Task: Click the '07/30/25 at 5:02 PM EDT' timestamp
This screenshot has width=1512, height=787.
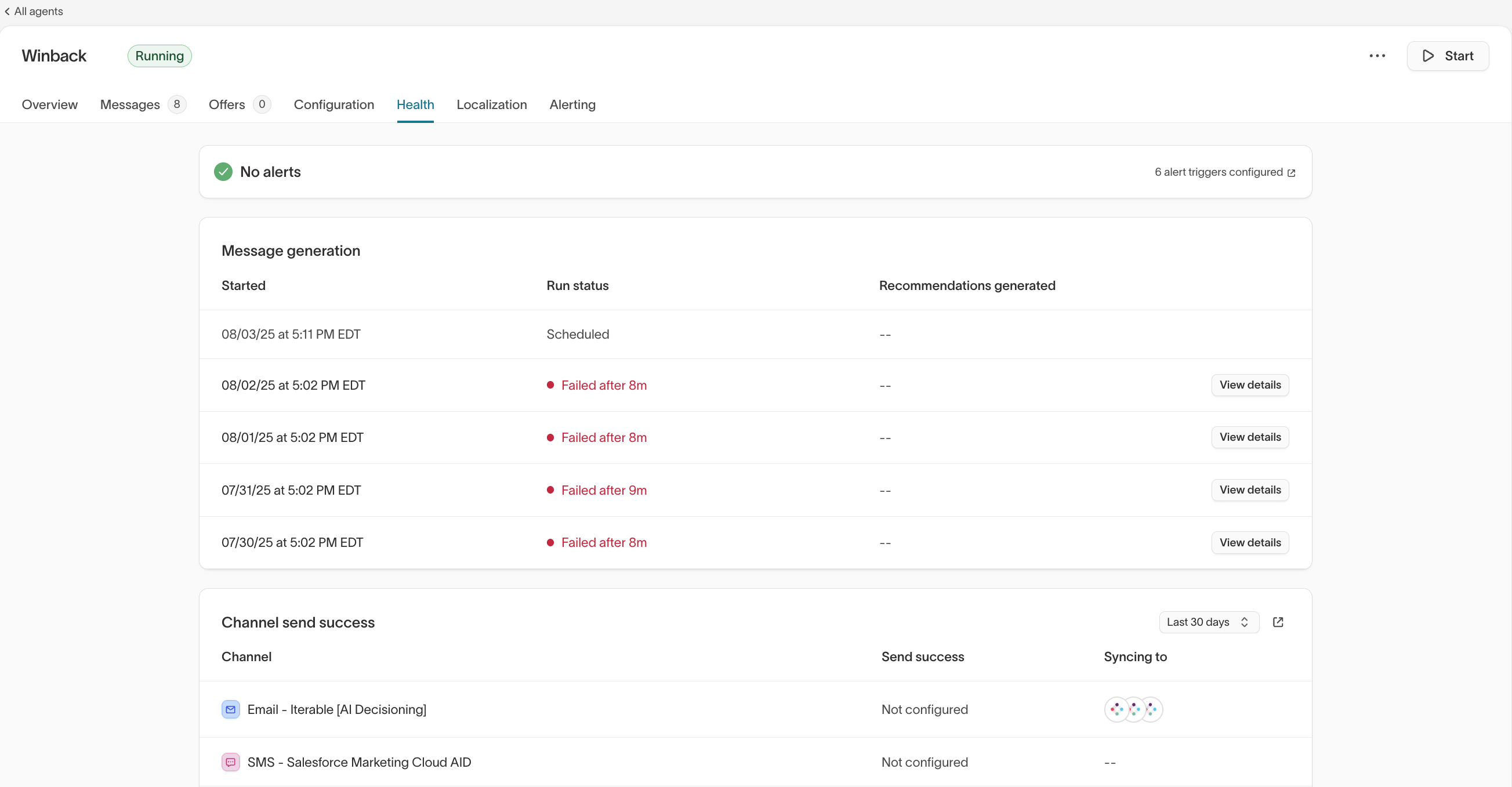Action: click(292, 542)
